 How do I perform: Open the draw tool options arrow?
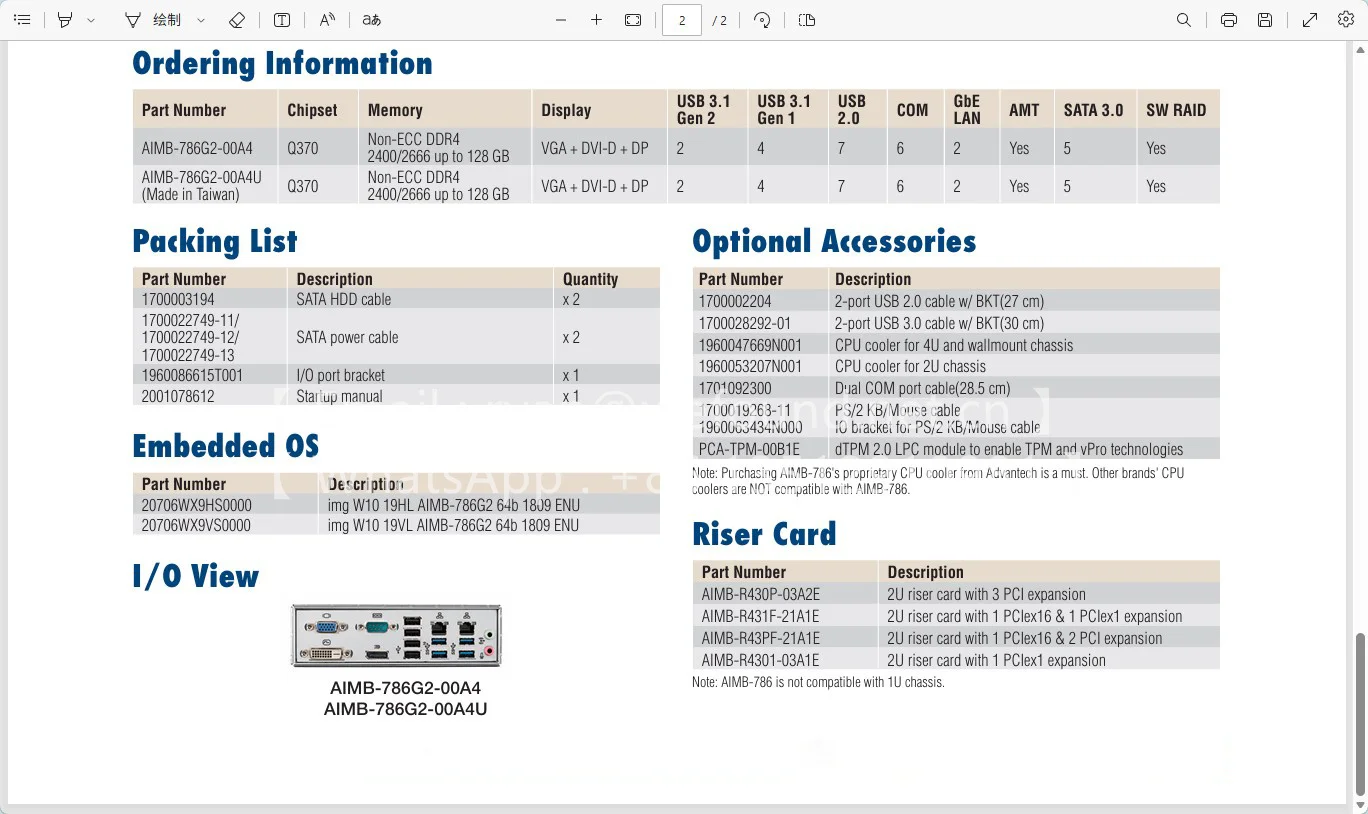(201, 20)
